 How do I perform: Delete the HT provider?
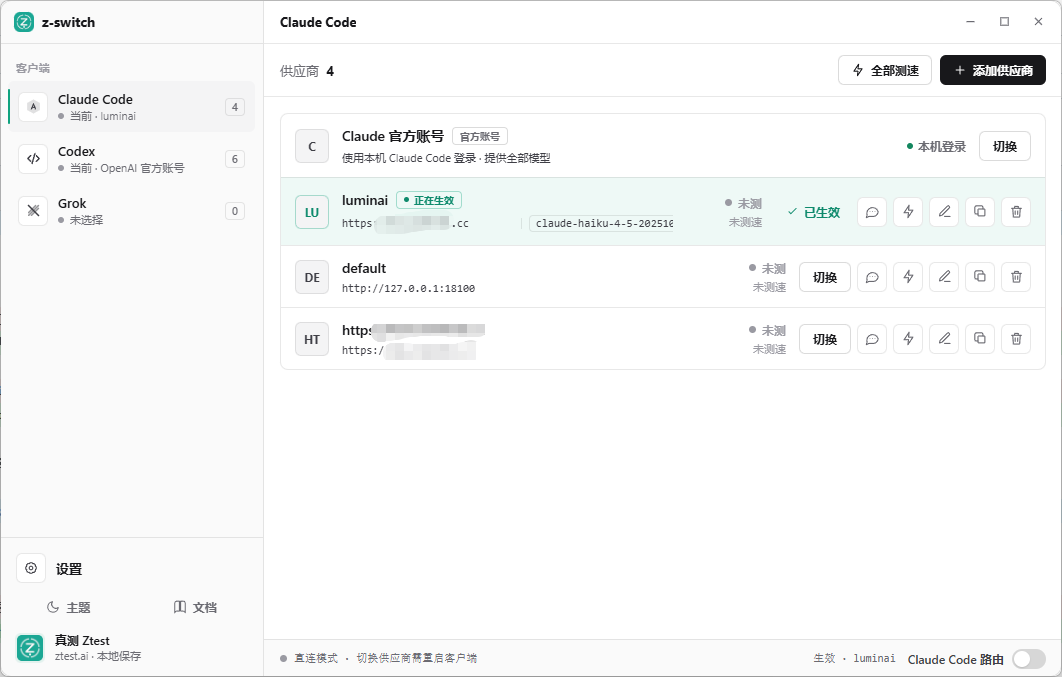pyautogui.click(x=1016, y=339)
